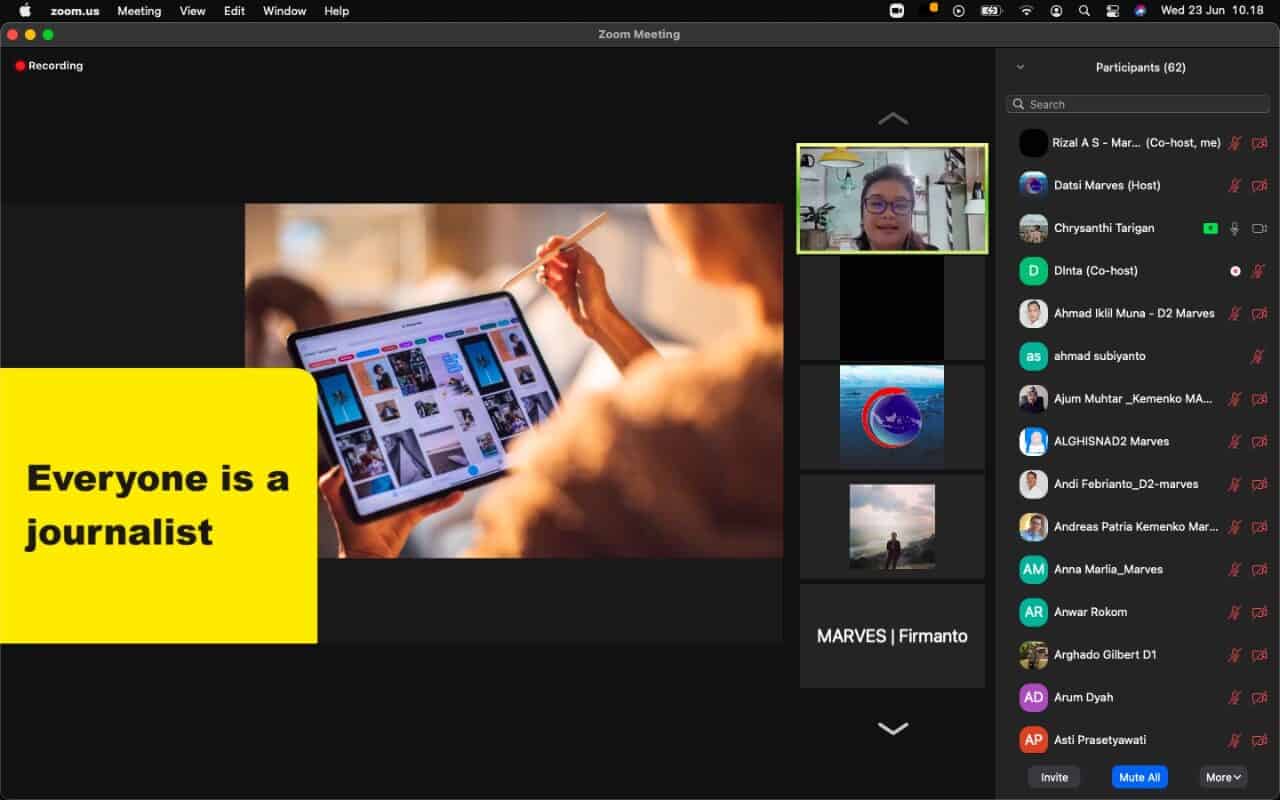The image size is (1280, 800).
Task: Click Anna Marlia_Marves AM avatar
Action: pos(1033,569)
